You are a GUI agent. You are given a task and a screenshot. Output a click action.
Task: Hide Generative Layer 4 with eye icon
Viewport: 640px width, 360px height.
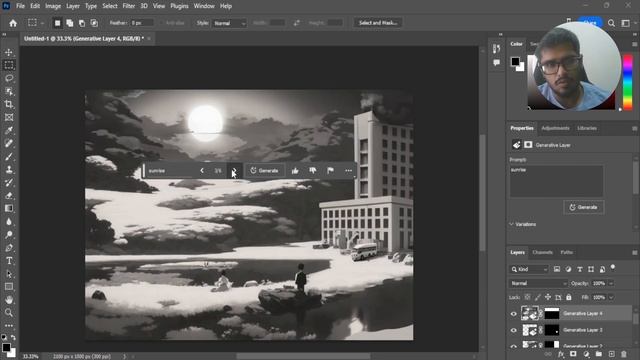tap(513, 314)
